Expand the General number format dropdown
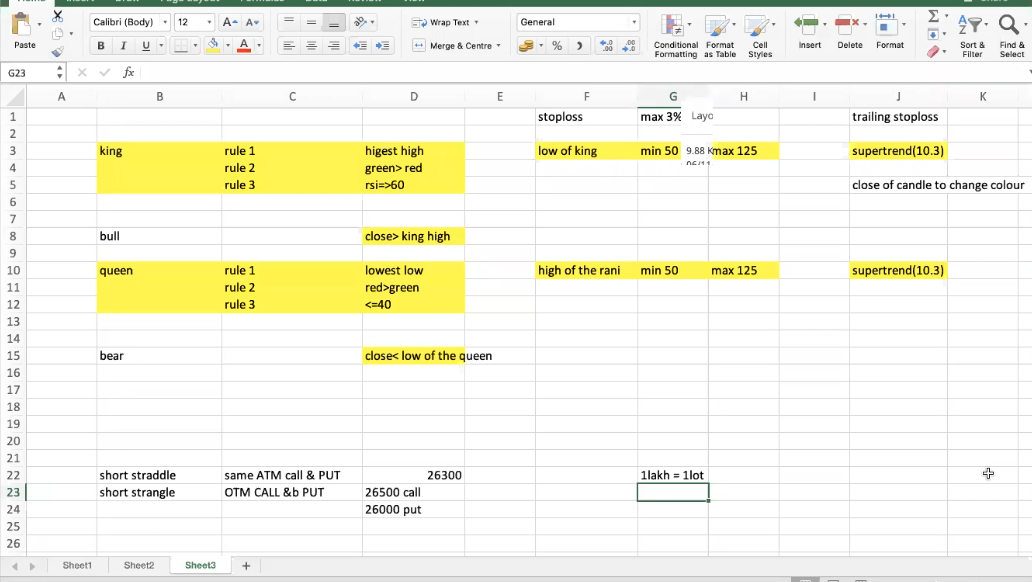Screen dimensions: 1032x582 click(578, 22)
